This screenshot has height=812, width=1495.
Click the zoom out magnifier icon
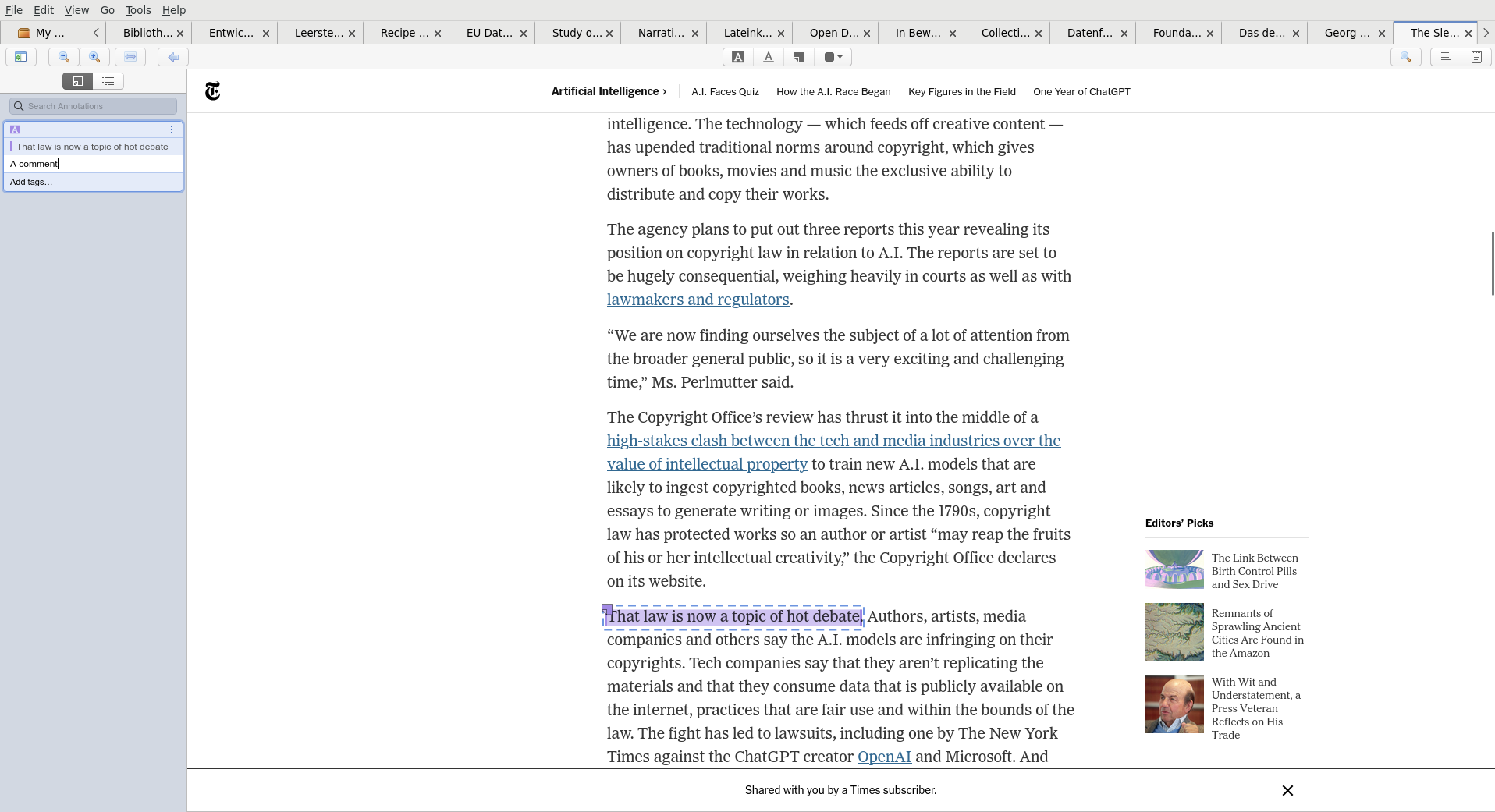(64, 57)
